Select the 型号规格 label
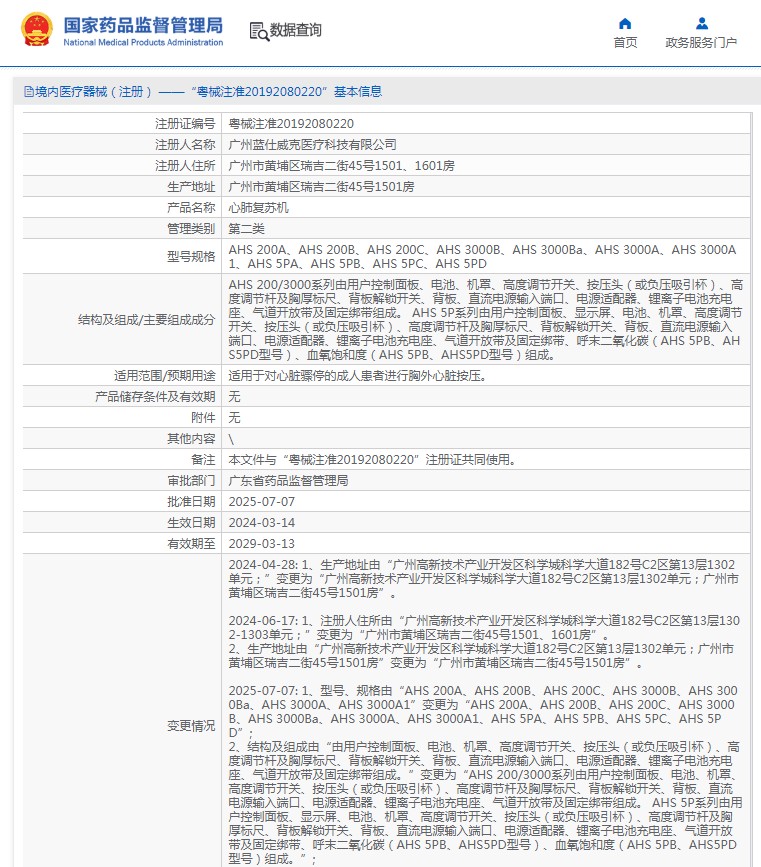Screen dimensions: 761x867 point(191,257)
